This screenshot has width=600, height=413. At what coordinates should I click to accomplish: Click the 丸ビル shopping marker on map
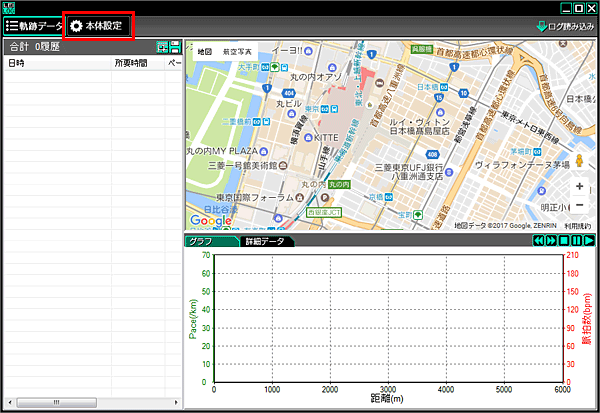tap(292, 113)
